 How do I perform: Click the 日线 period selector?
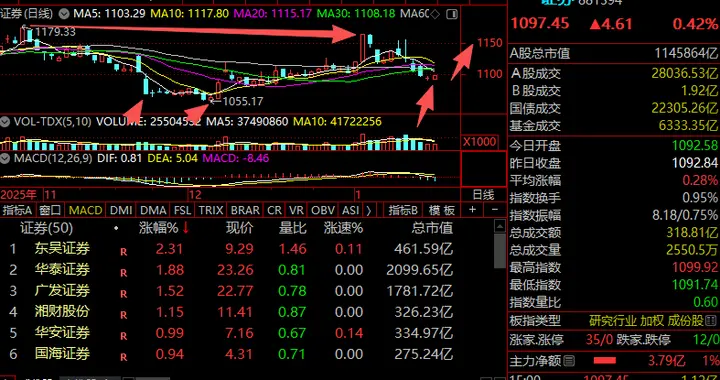(x=483, y=195)
